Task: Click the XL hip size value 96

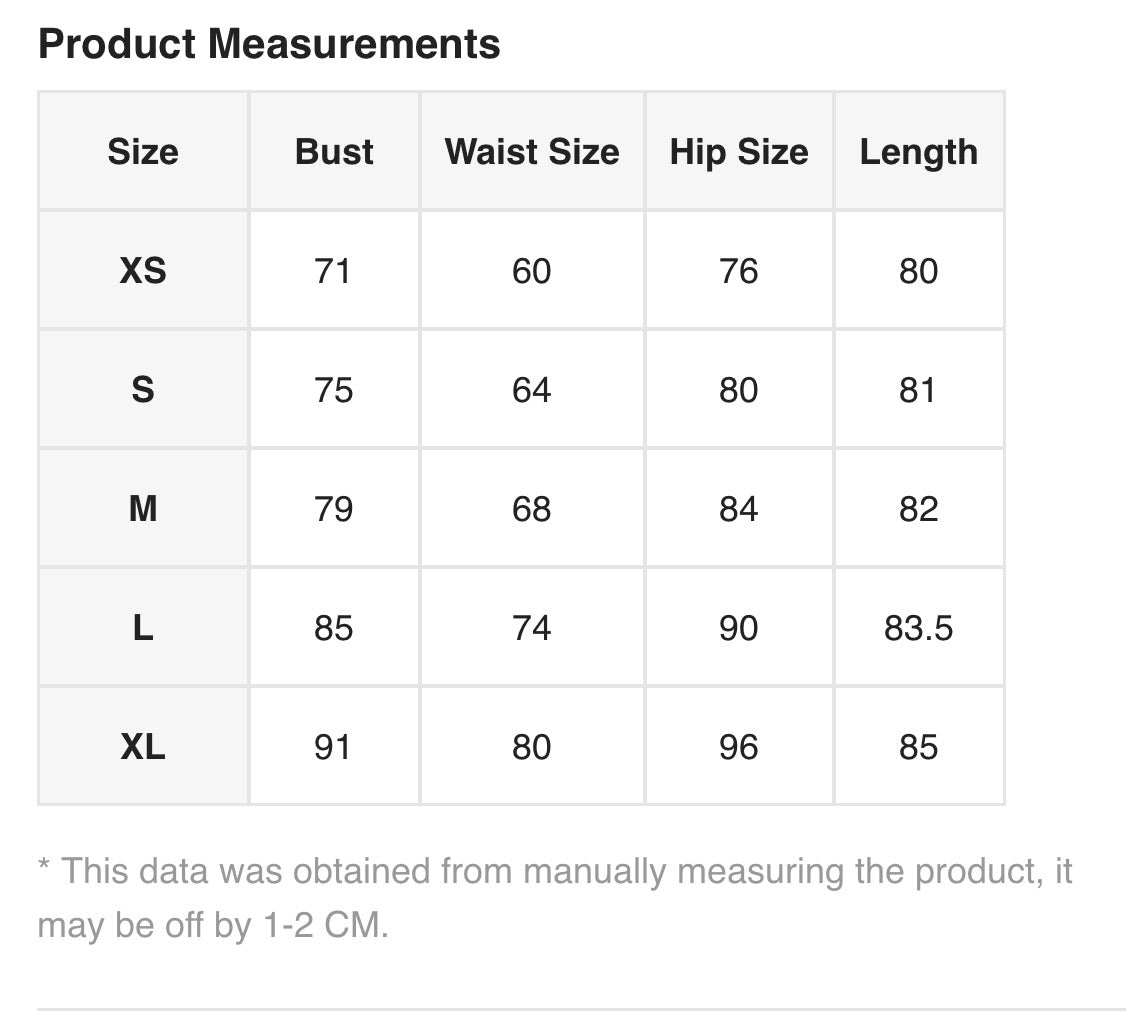Action: (x=738, y=747)
